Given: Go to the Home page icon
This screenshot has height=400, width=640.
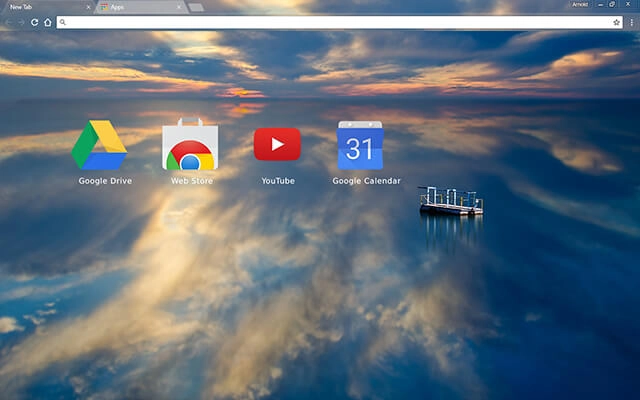Looking at the screenshot, I should click(x=48, y=22).
